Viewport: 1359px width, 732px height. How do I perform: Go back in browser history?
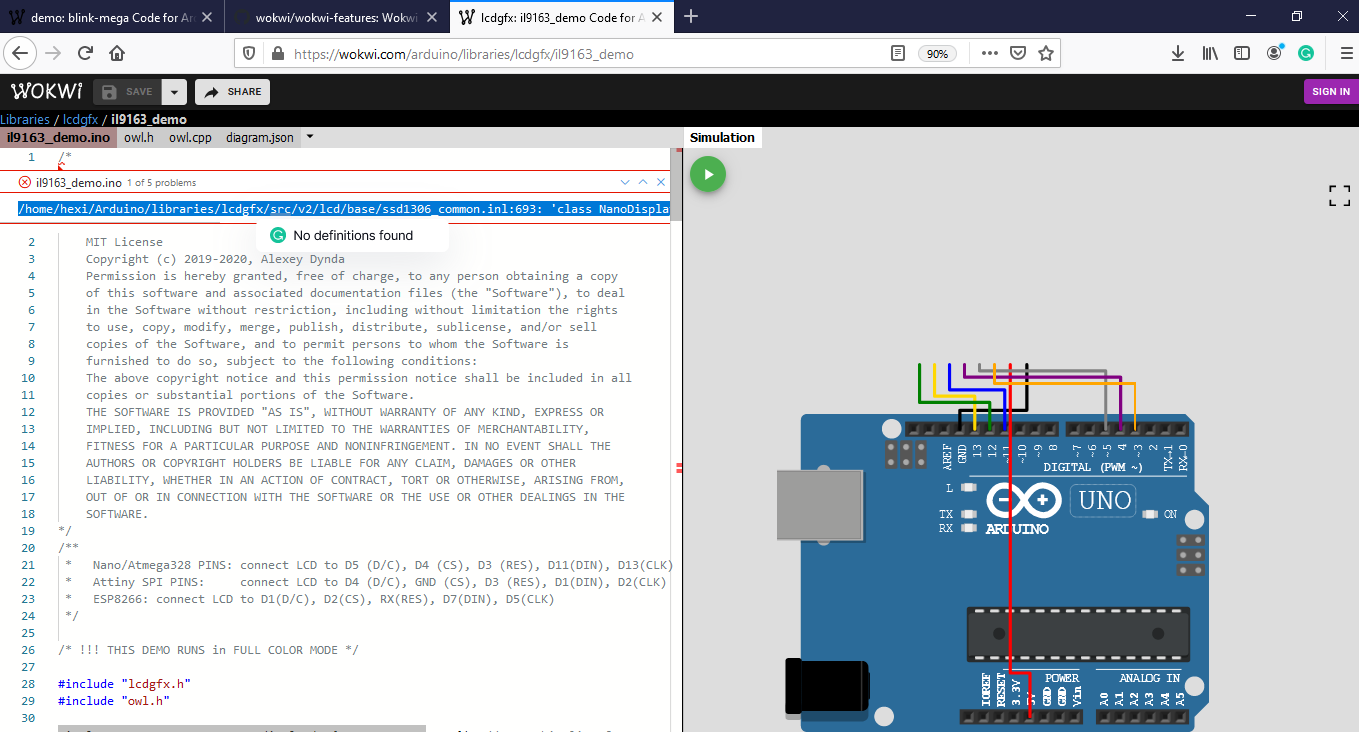20,53
